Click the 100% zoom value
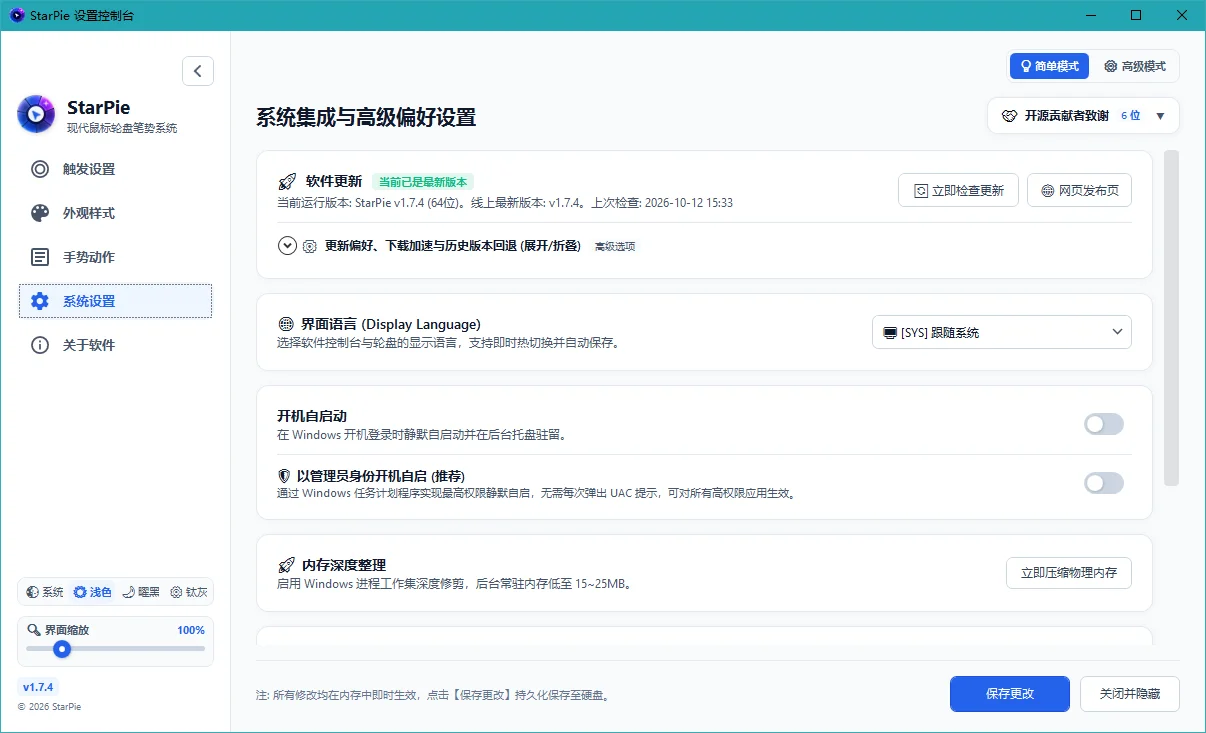 tap(191, 630)
